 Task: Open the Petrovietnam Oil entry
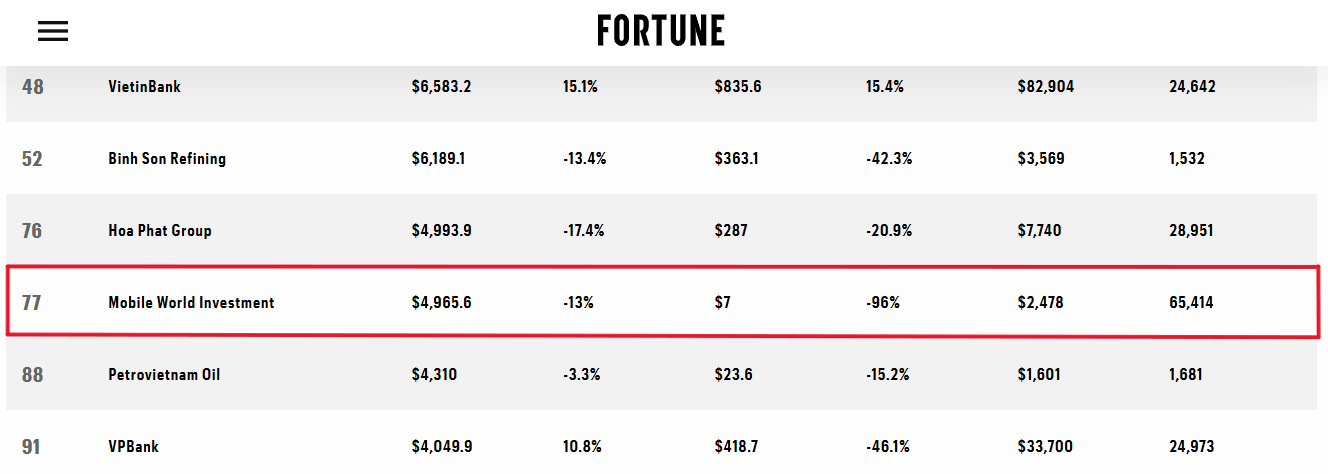click(166, 375)
